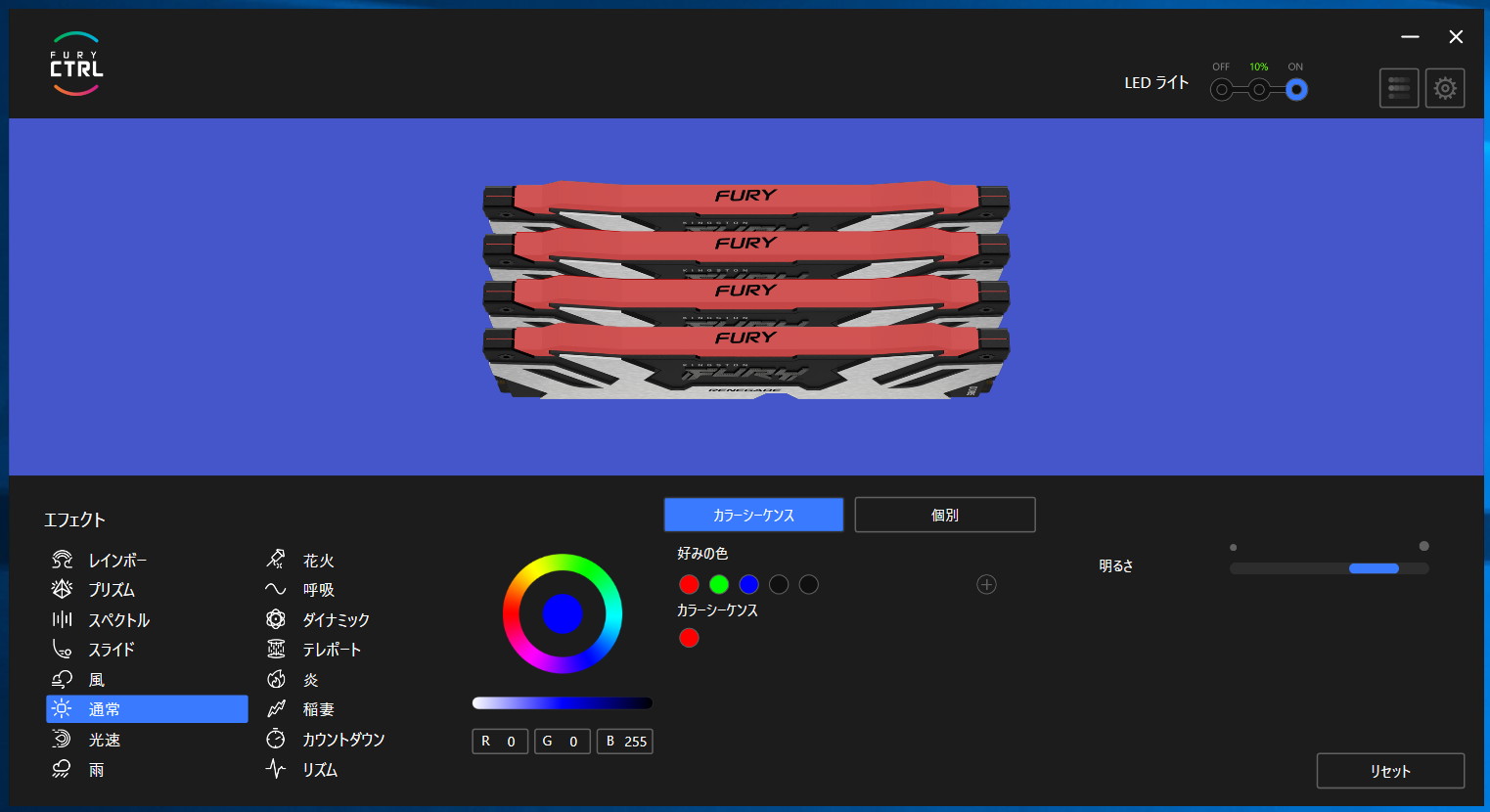
Task: Switch to the カラーシーケンス tab
Action: coord(753,515)
